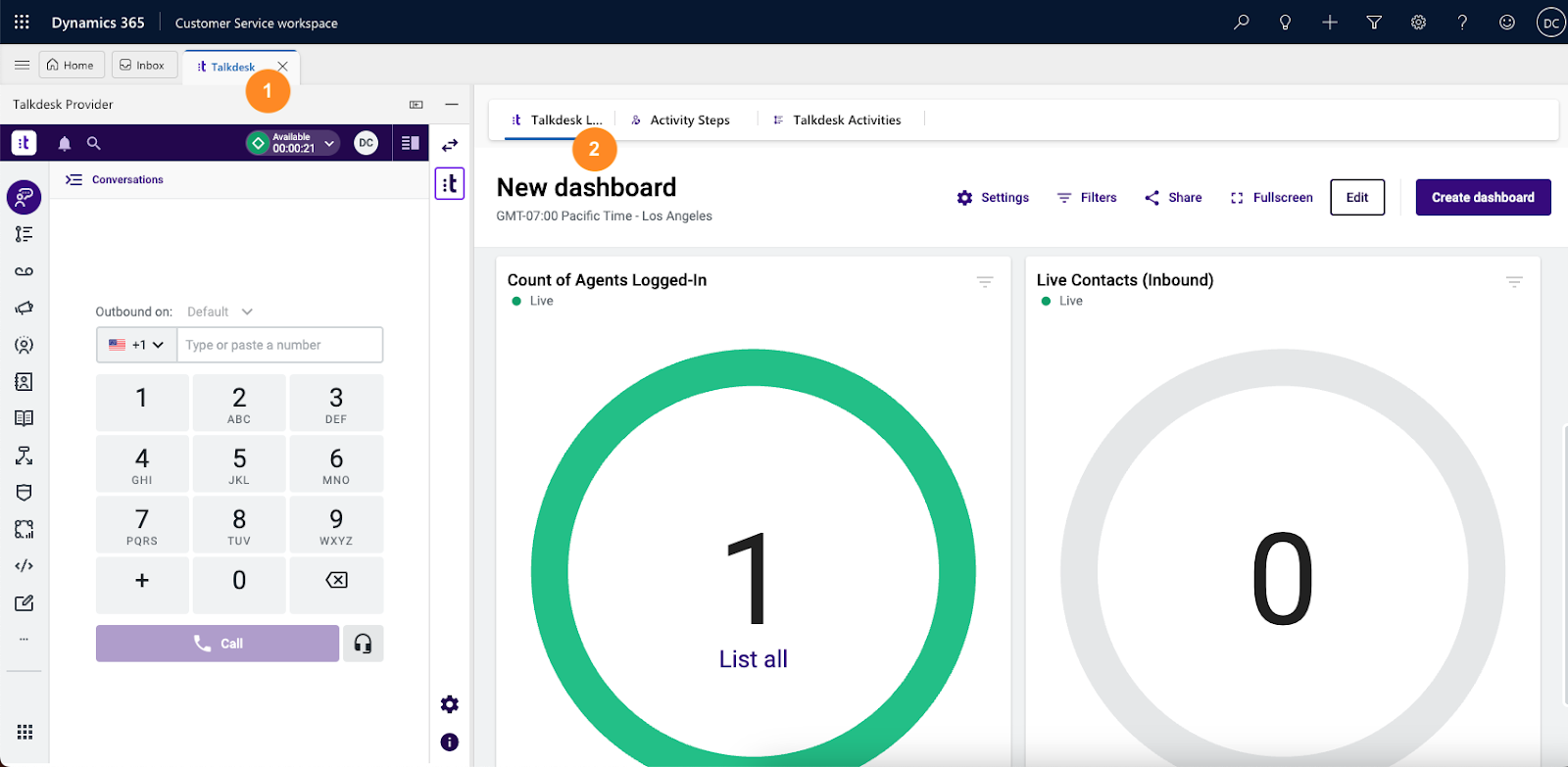
Task: Switch to the Home tab
Action: tap(71, 65)
